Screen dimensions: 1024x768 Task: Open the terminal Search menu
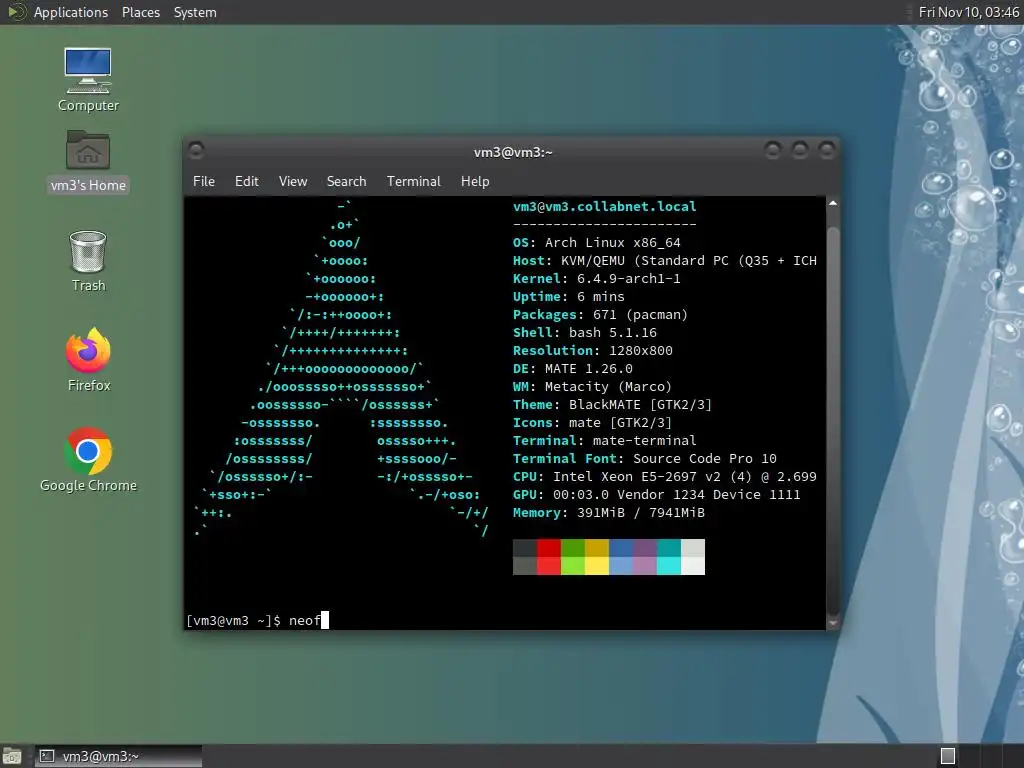point(346,181)
